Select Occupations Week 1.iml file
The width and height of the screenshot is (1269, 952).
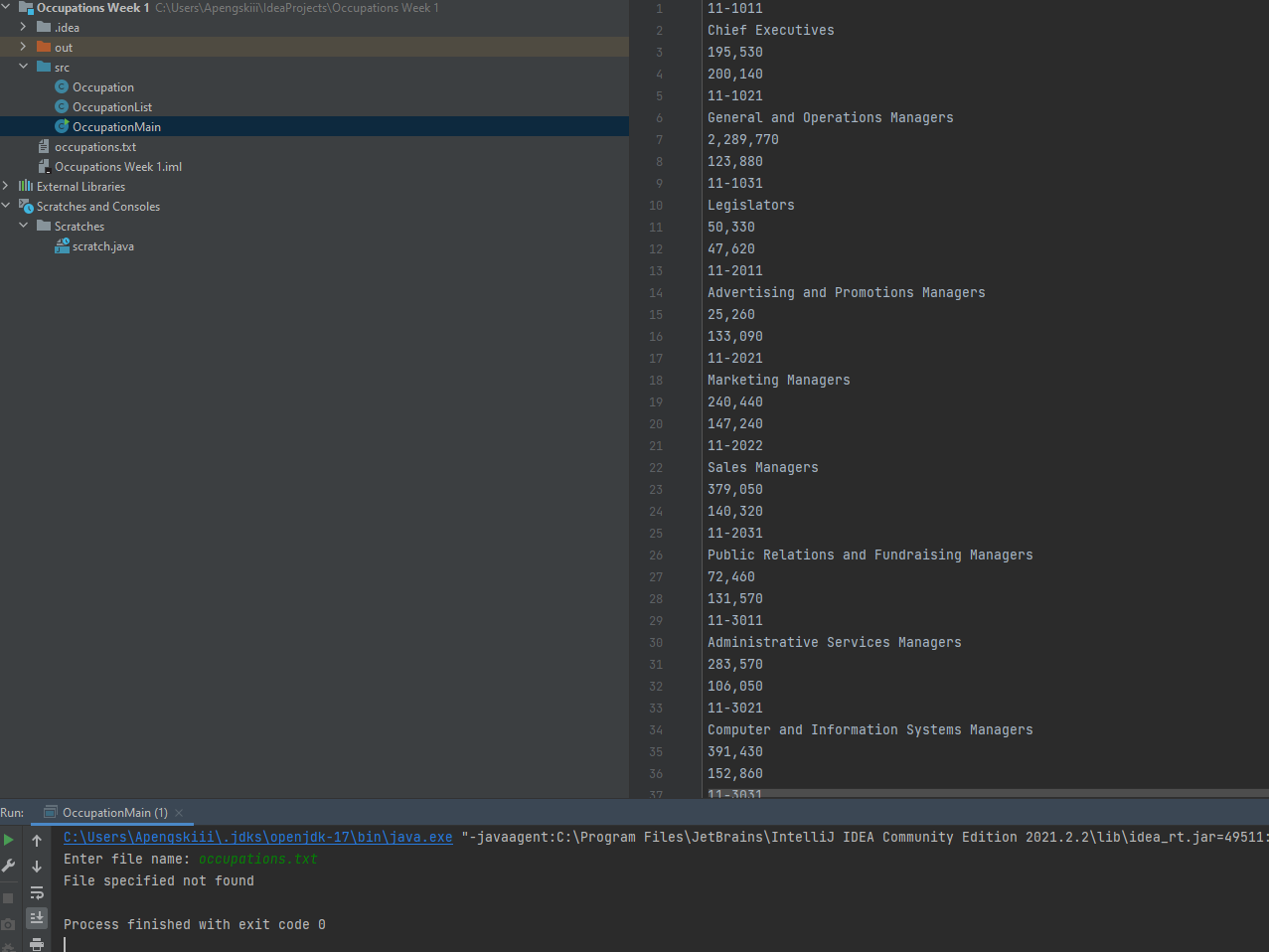pos(117,167)
